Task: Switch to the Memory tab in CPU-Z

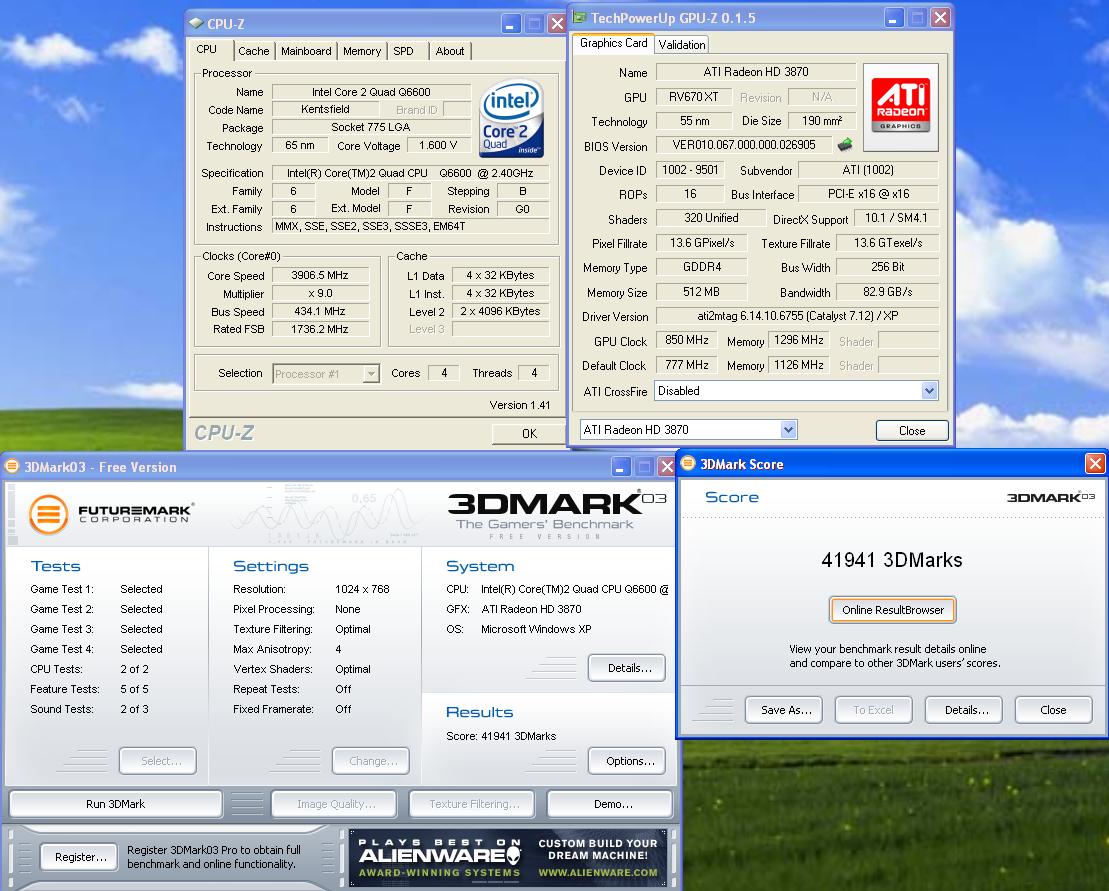Action: (361, 51)
